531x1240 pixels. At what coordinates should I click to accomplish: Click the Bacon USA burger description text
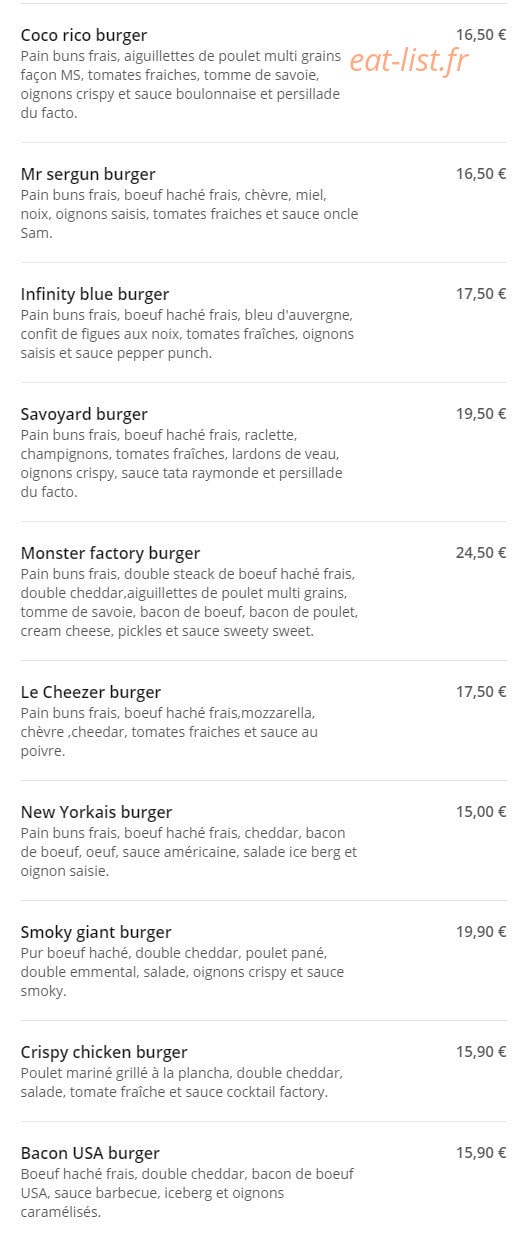tap(187, 1193)
